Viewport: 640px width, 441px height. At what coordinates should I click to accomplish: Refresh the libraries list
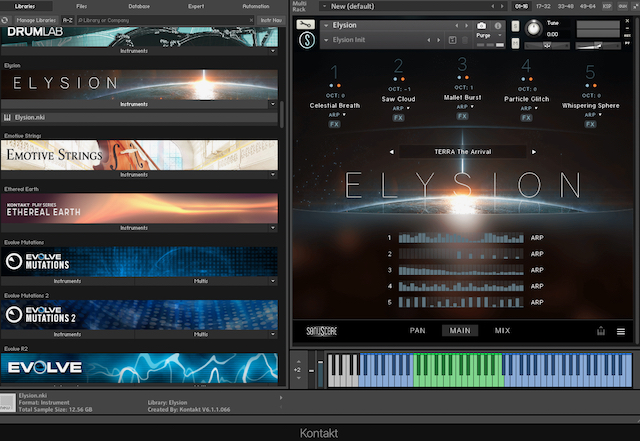tap(5, 20)
